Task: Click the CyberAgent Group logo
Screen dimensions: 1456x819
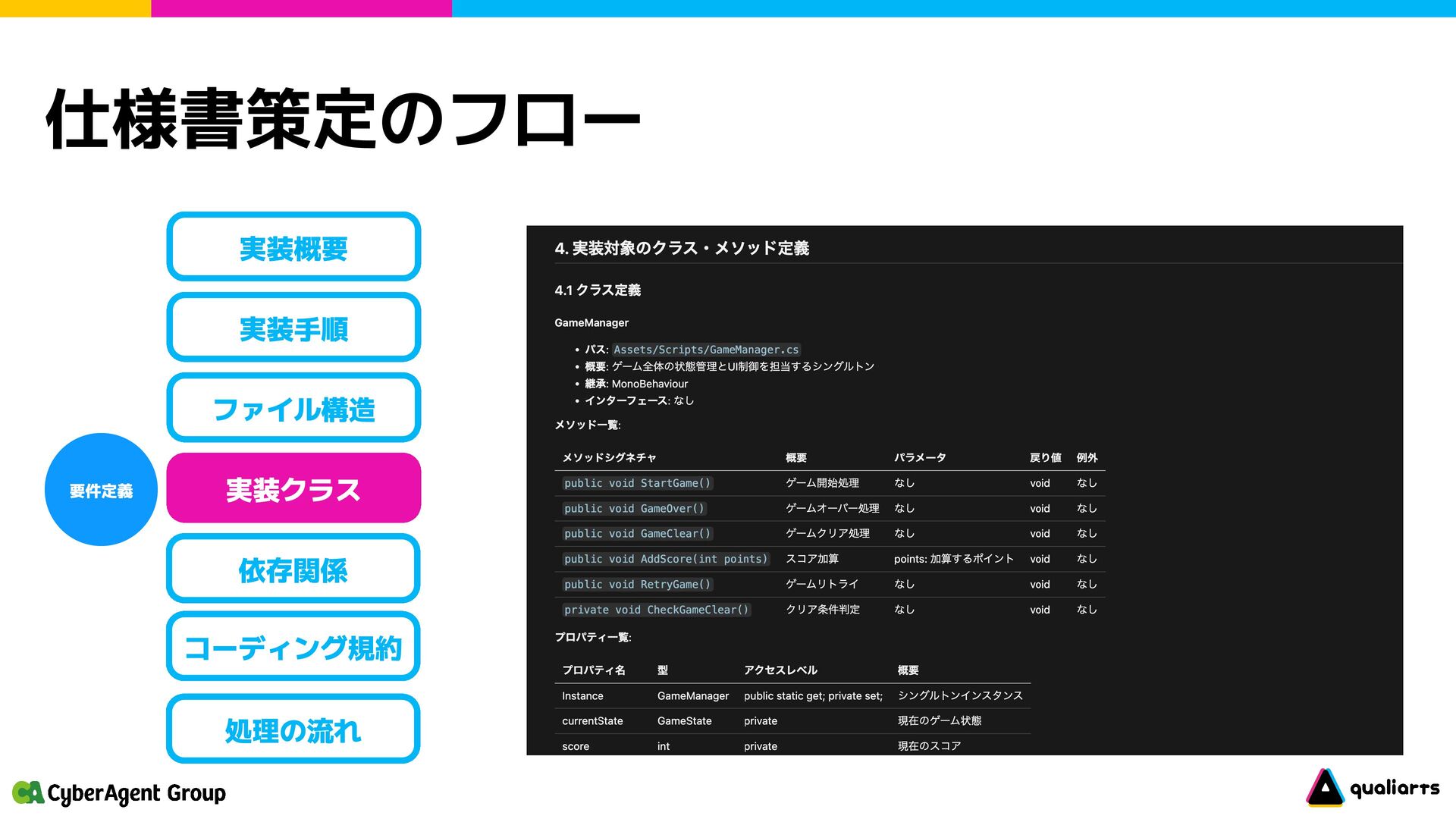Action: tap(119, 793)
